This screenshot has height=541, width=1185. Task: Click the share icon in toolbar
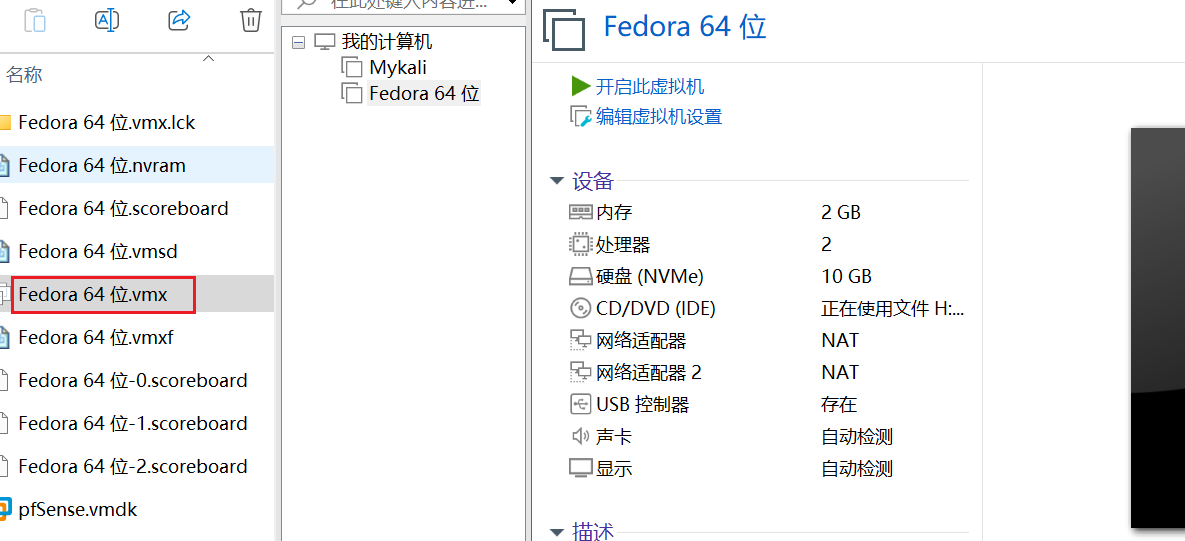pos(179,20)
